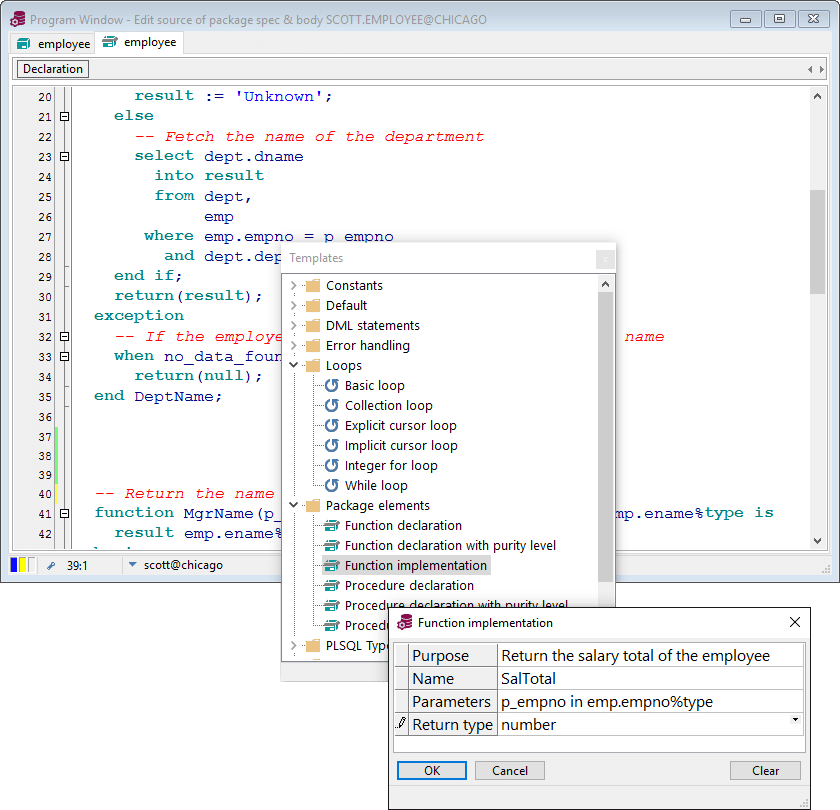Switch to the first employee tab
The width and height of the screenshot is (840, 810).
(x=54, y=43)
